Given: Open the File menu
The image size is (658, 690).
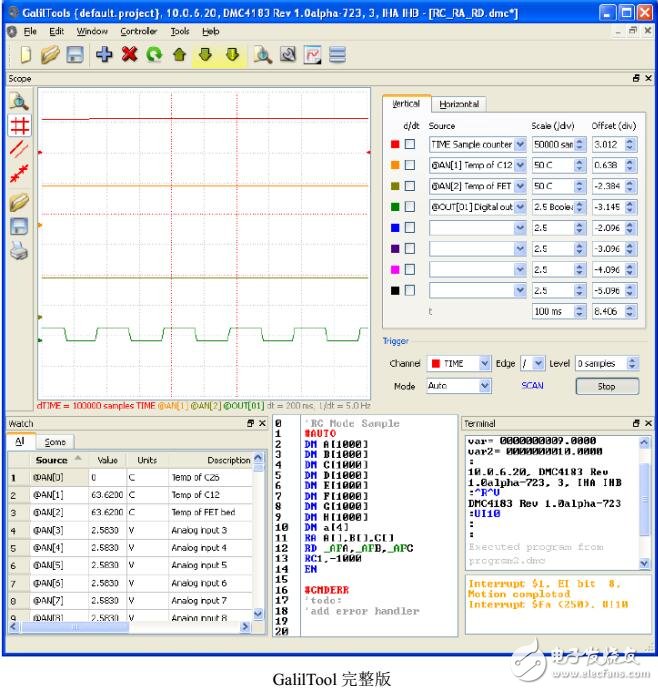Looking at the screenshot, I should click(x=30, y=32).
